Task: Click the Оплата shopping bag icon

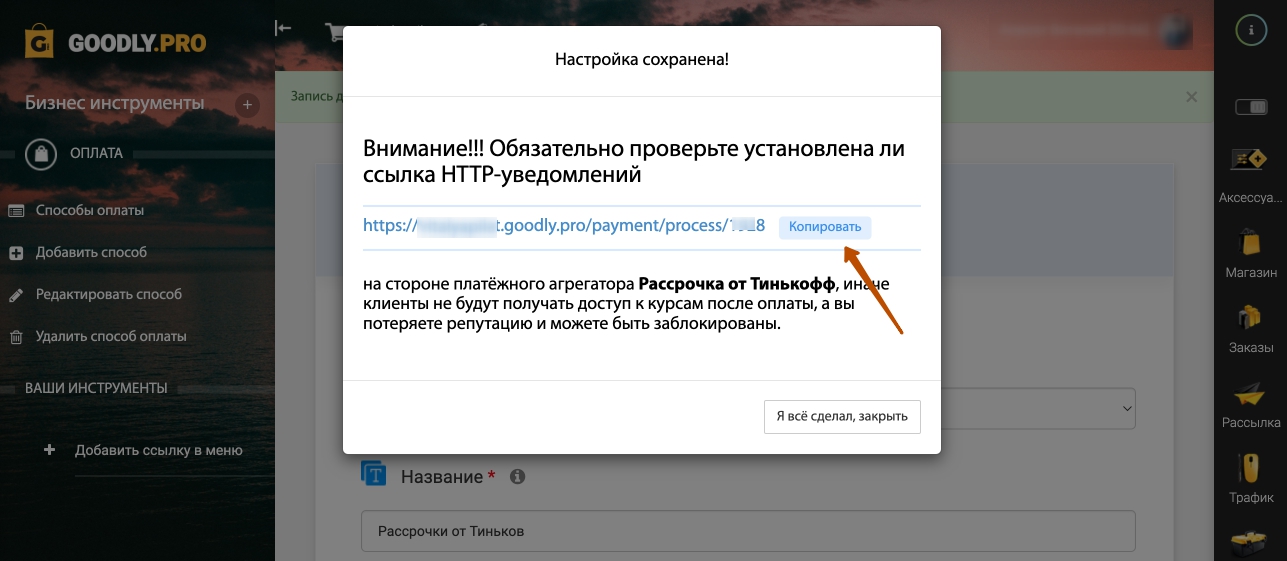Action: click(x=41, y=154)
